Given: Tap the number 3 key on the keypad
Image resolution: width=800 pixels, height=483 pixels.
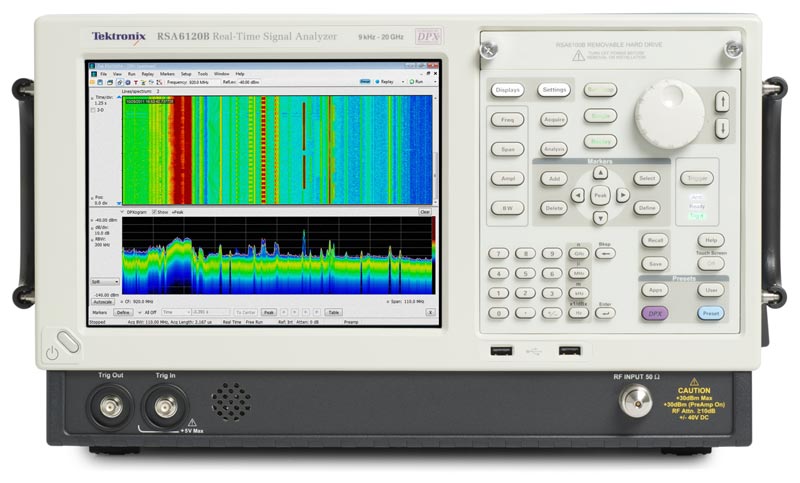Looking at the screenshot, I should [552, 293].
